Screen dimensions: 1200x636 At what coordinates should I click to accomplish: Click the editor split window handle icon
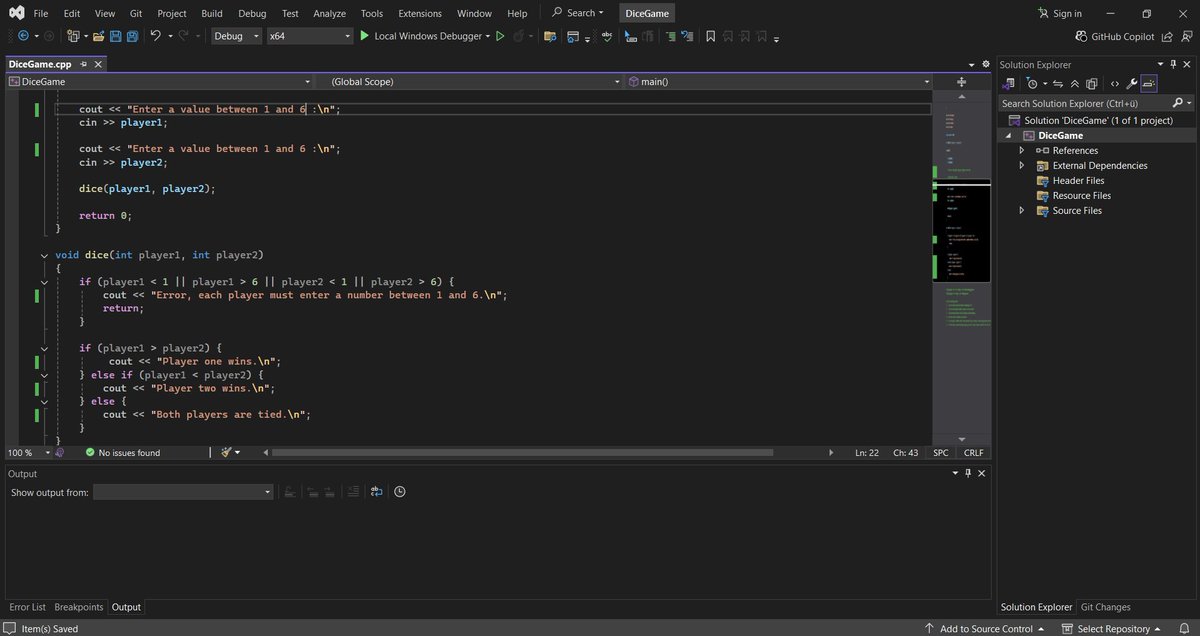pyautogui.click(x=961, y=81)
